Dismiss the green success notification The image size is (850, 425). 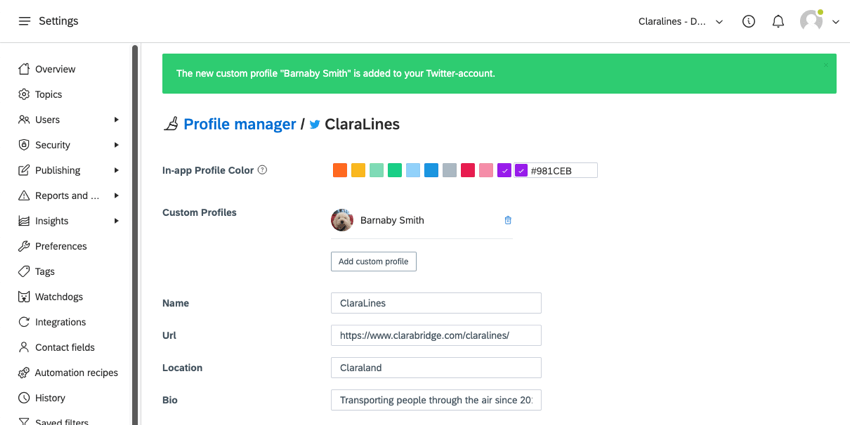tap(826, 65)
